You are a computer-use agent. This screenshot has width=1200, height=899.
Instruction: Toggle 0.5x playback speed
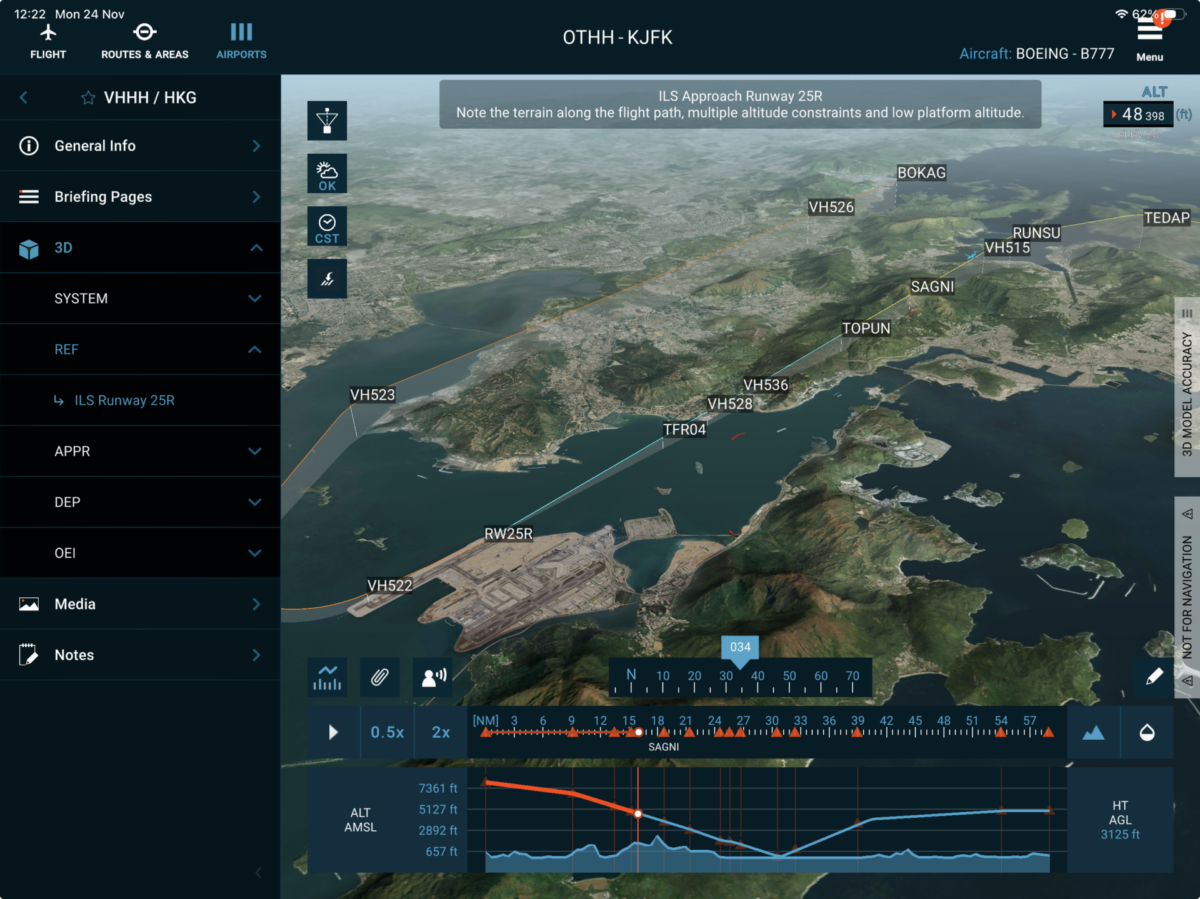[x=387, y=732]
